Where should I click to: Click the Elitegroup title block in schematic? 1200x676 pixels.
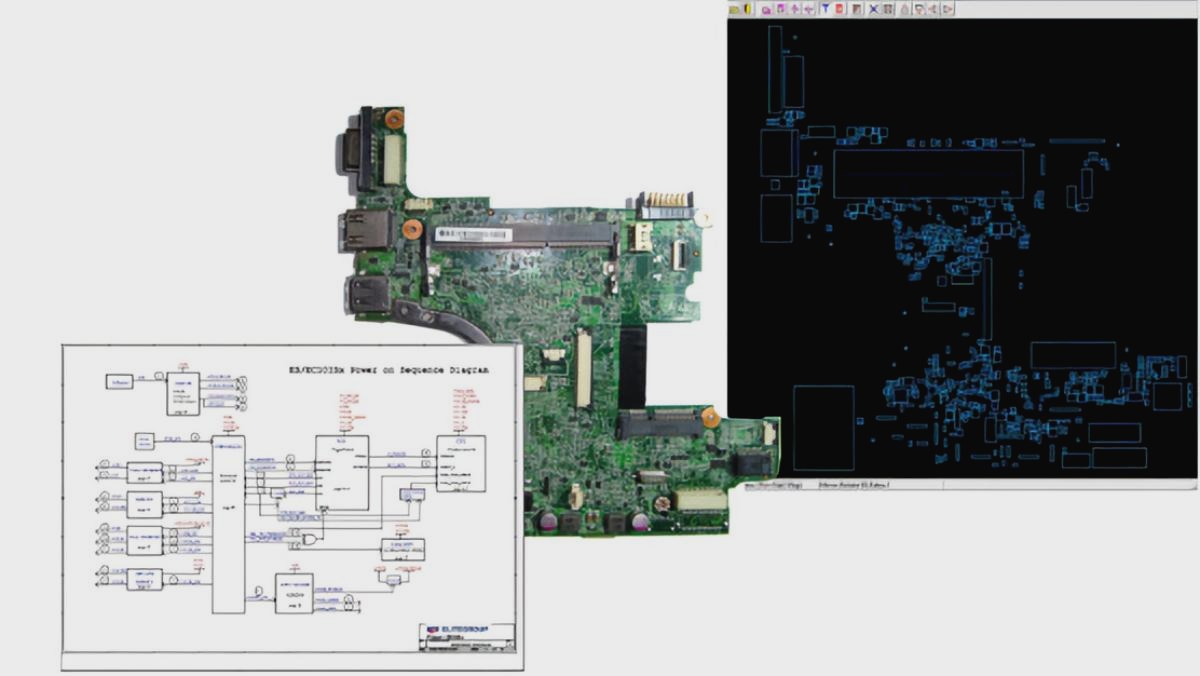tap(466, 634)
